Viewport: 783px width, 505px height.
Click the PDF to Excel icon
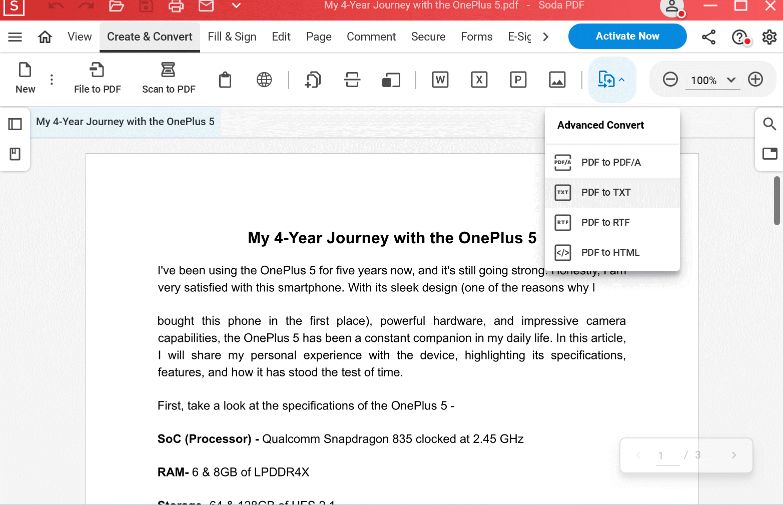pyautogui.click(x=479, y=80)
